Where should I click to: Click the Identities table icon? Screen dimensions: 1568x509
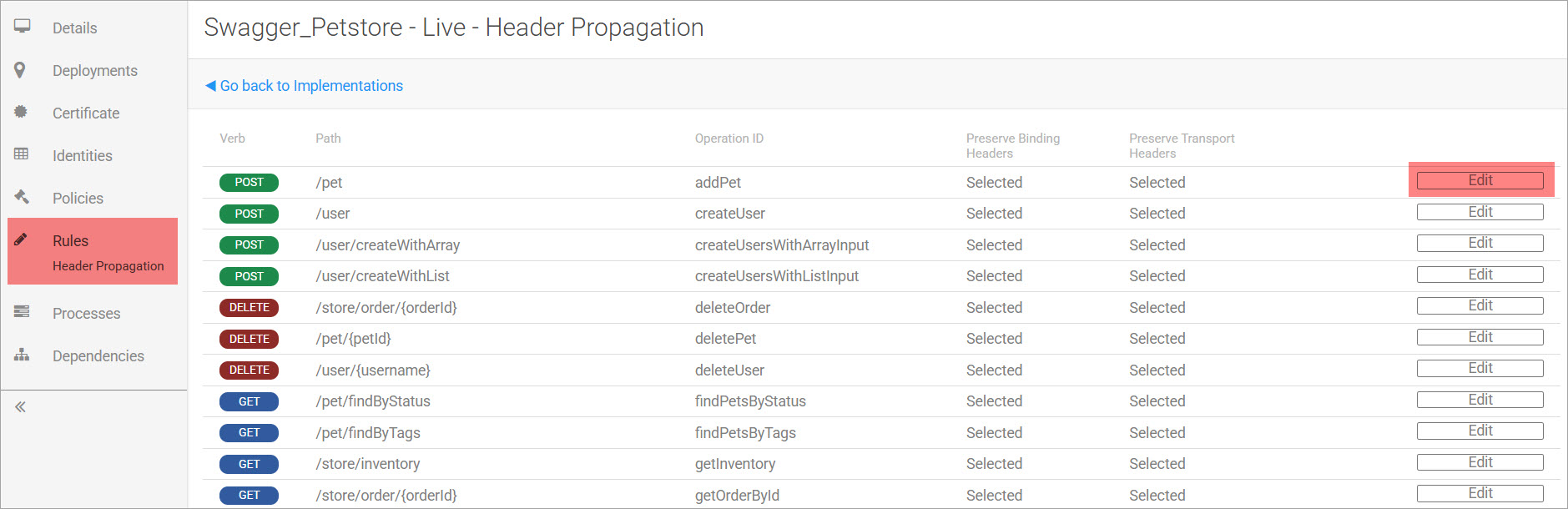22,154
